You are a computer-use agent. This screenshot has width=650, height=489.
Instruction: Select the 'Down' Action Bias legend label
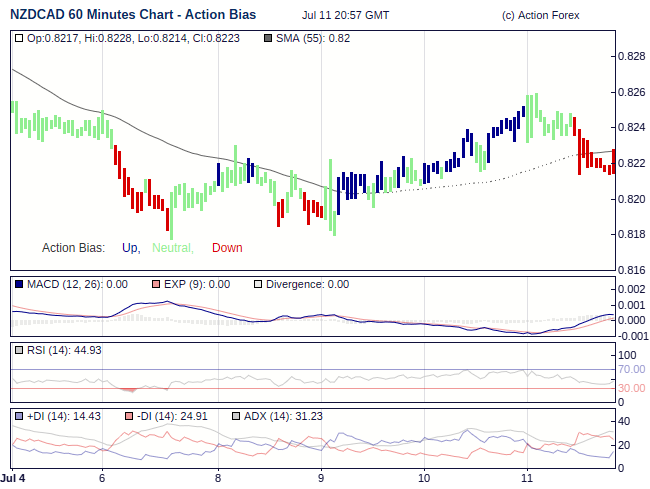(227, 248)
